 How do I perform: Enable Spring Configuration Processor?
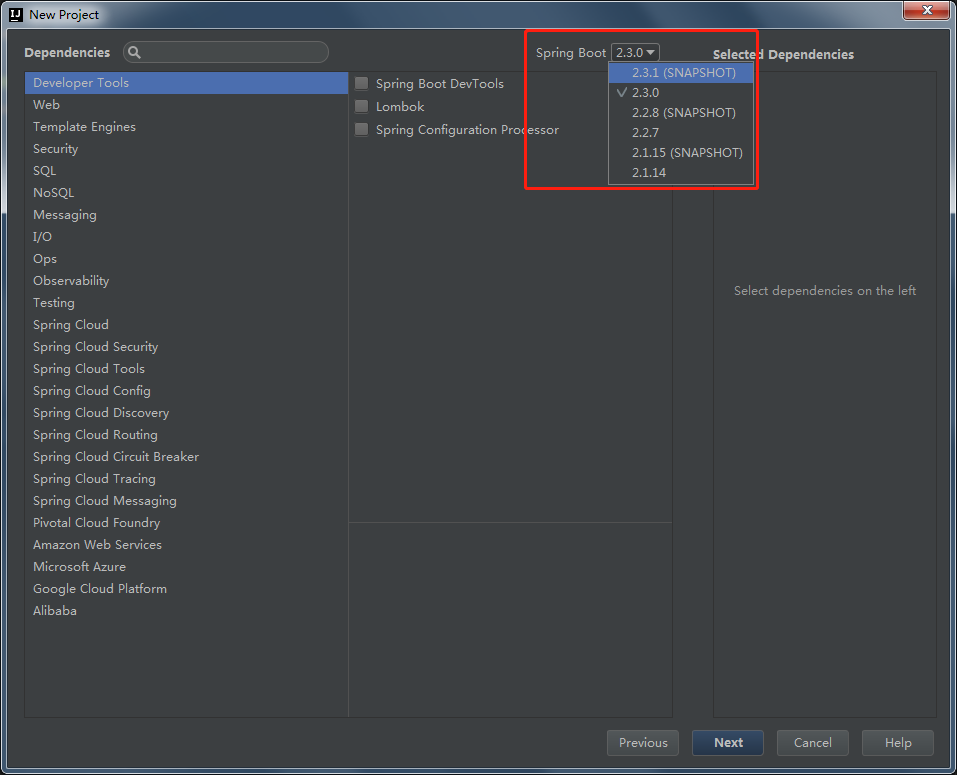click(361, 129)
